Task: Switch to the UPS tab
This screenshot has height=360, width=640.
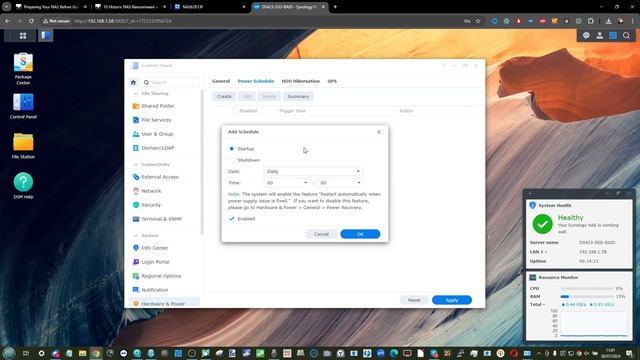Action: [332, 81]
